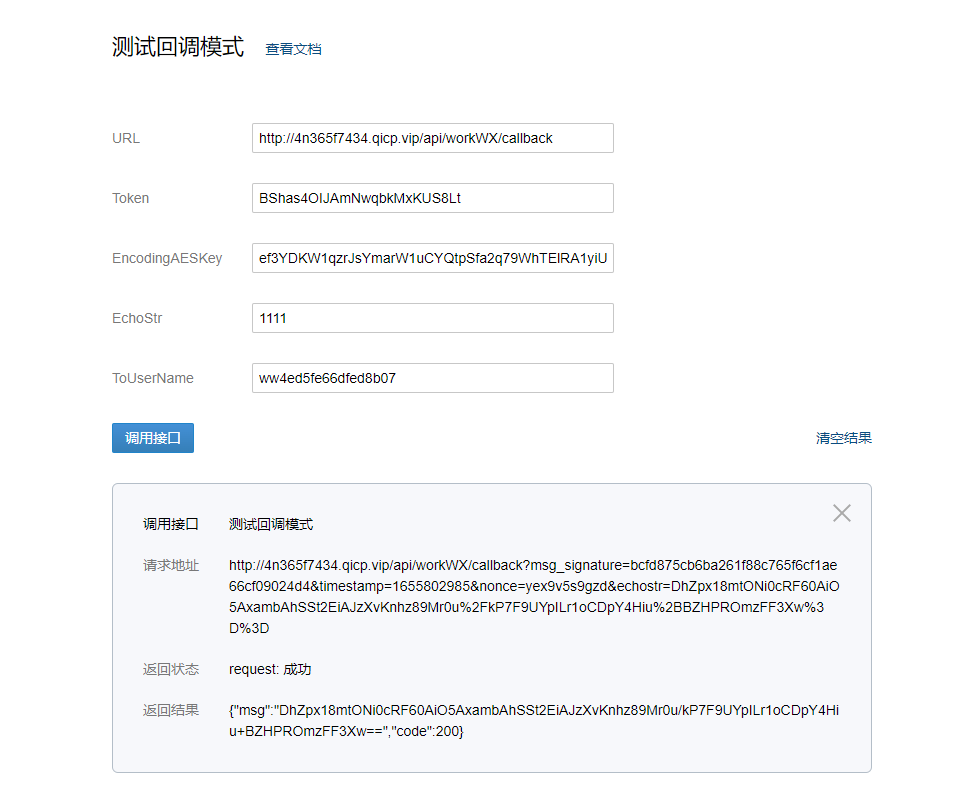Click inside the URL input field

click(432, 137)
